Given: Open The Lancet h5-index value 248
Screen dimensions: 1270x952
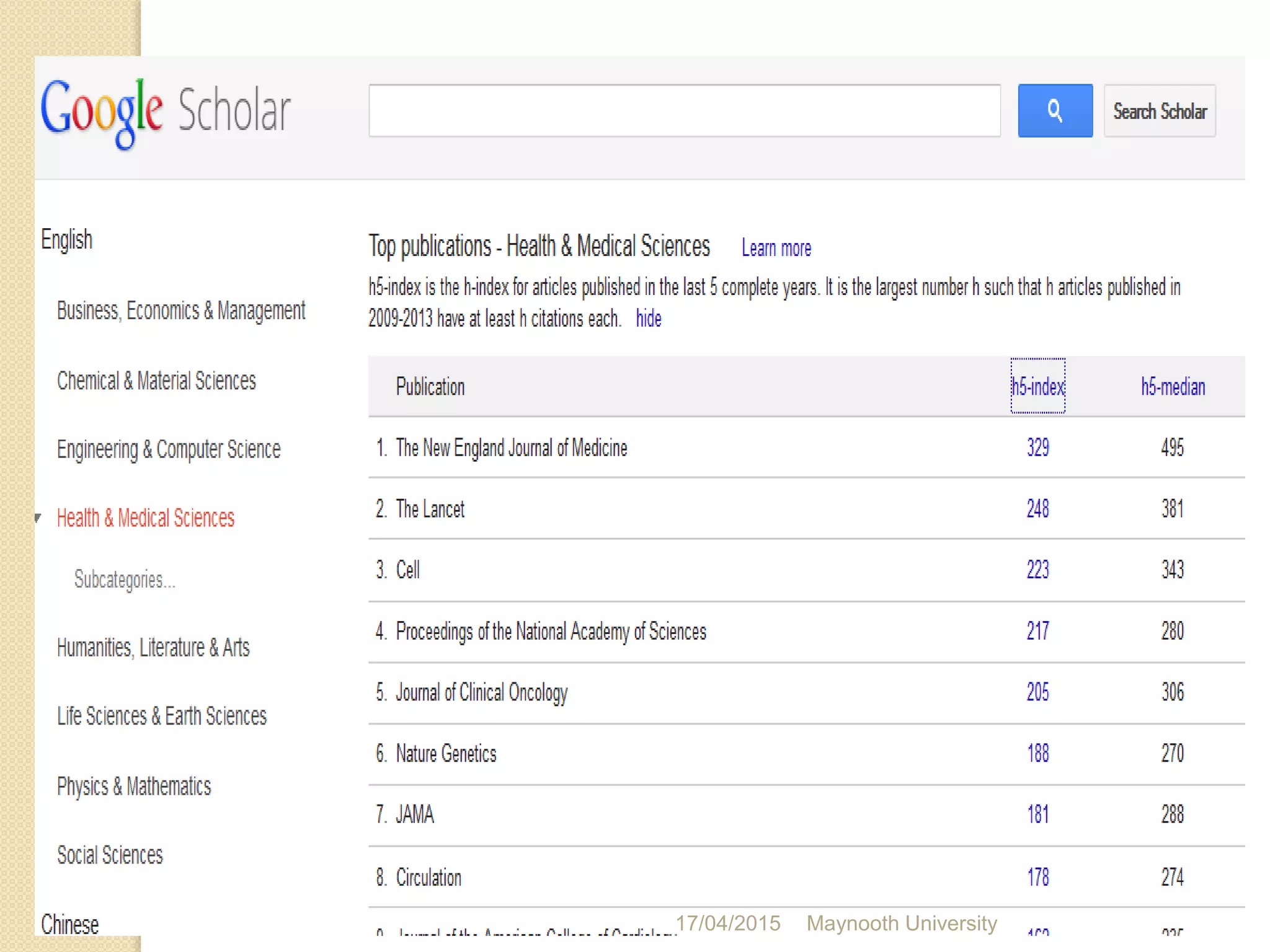Looking at the screenshot, I should coord(1037,509).
